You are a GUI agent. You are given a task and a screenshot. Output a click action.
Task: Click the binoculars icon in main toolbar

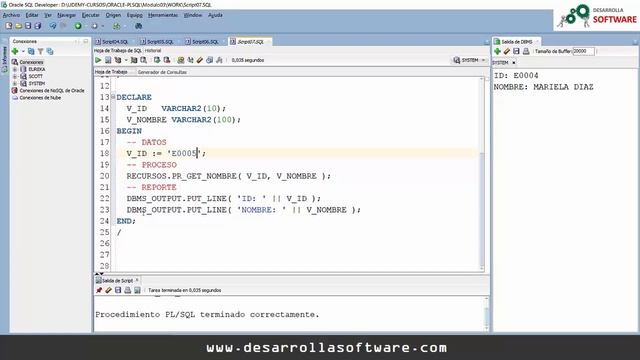[138, 26]
